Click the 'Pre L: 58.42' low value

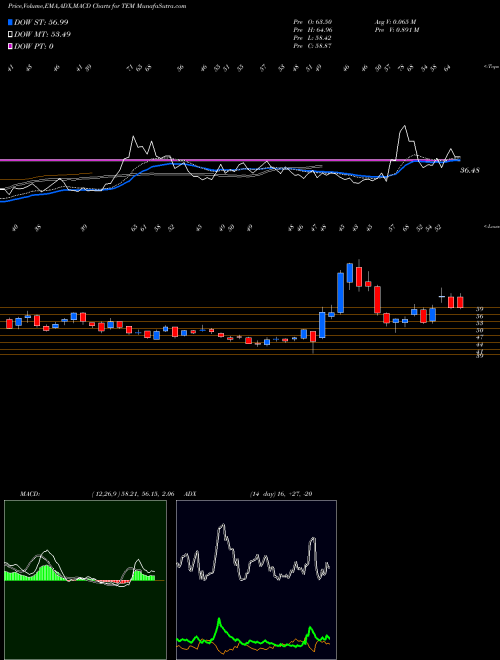click(314, 38)
